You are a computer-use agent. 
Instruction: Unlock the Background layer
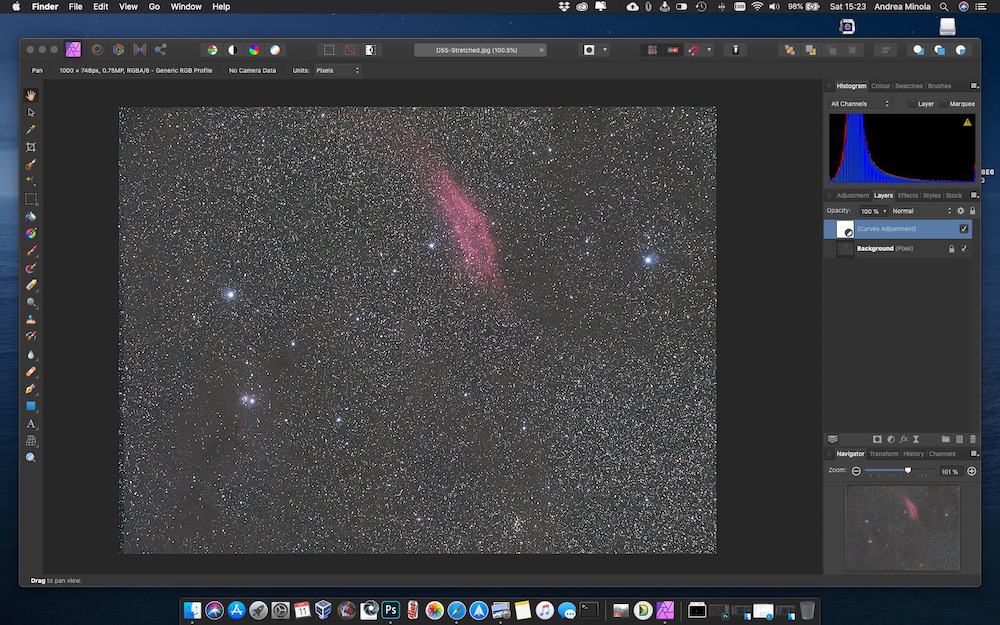(x=952, y=249)
